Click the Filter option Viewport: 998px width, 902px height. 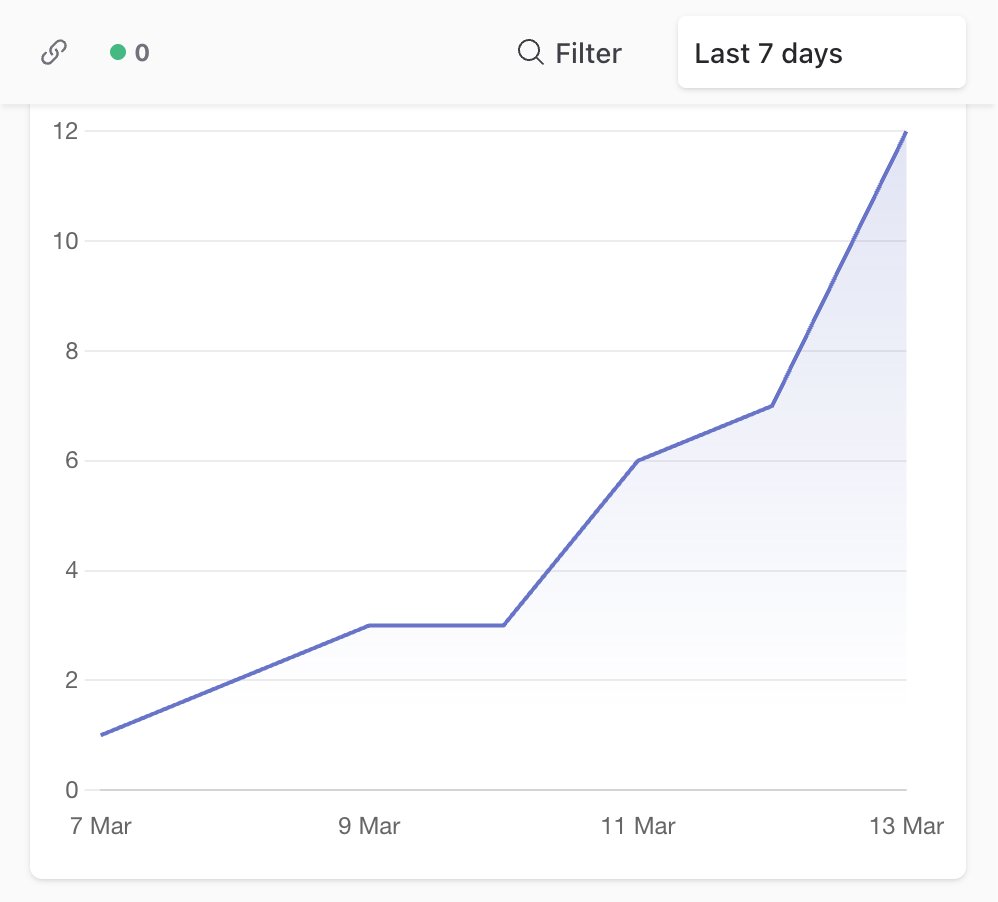[x=588, y=52]
